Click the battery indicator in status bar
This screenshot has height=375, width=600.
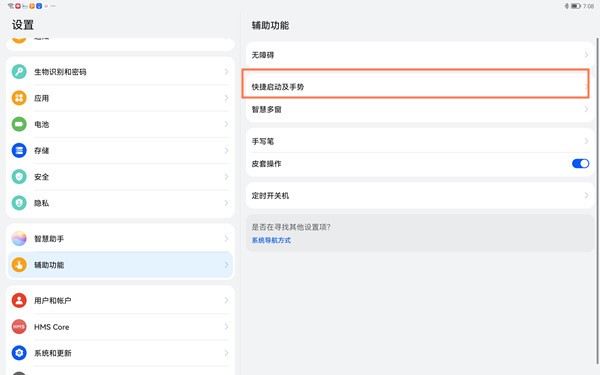576,6
